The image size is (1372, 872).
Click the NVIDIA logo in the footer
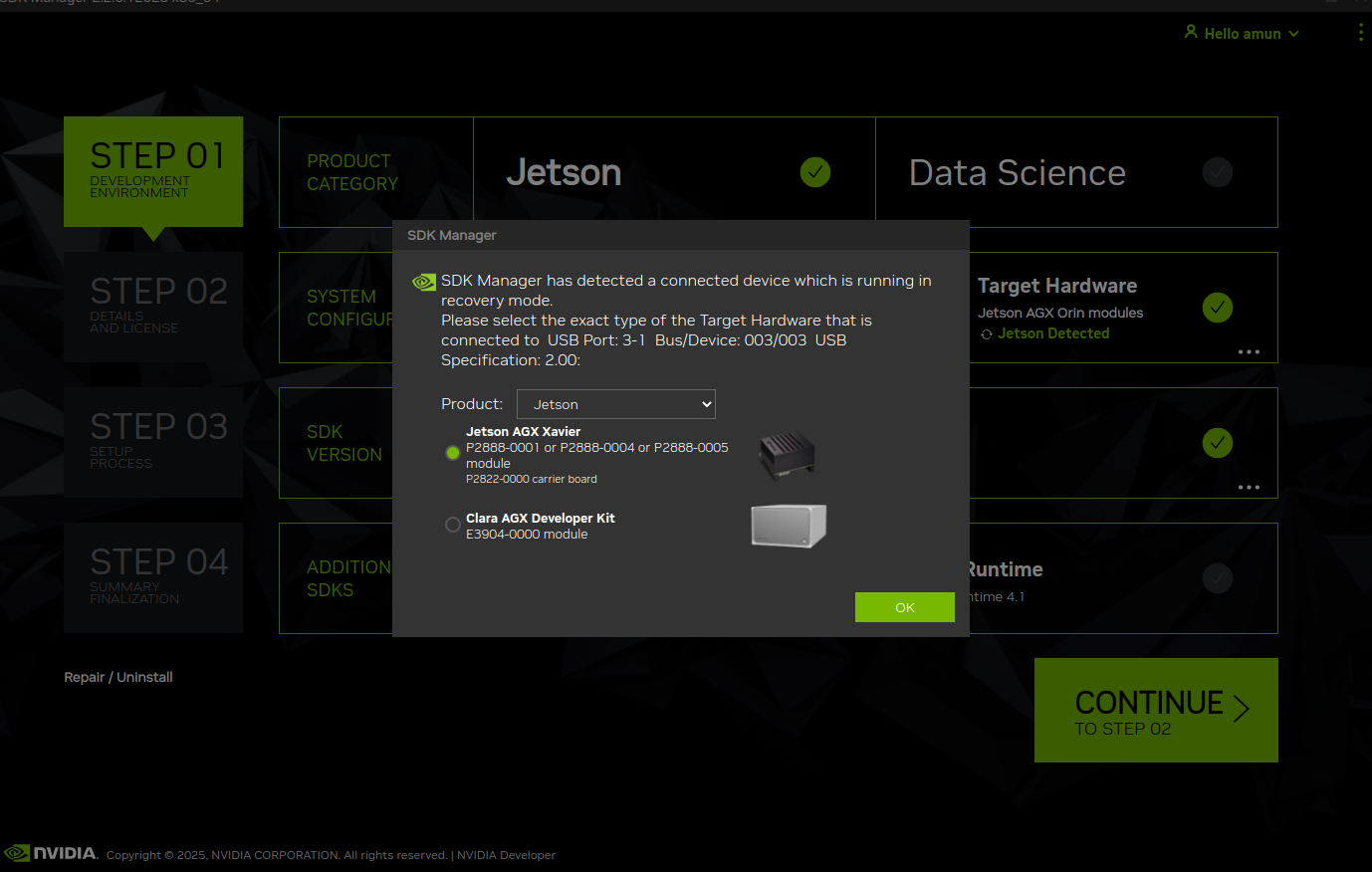pos(51,853)
